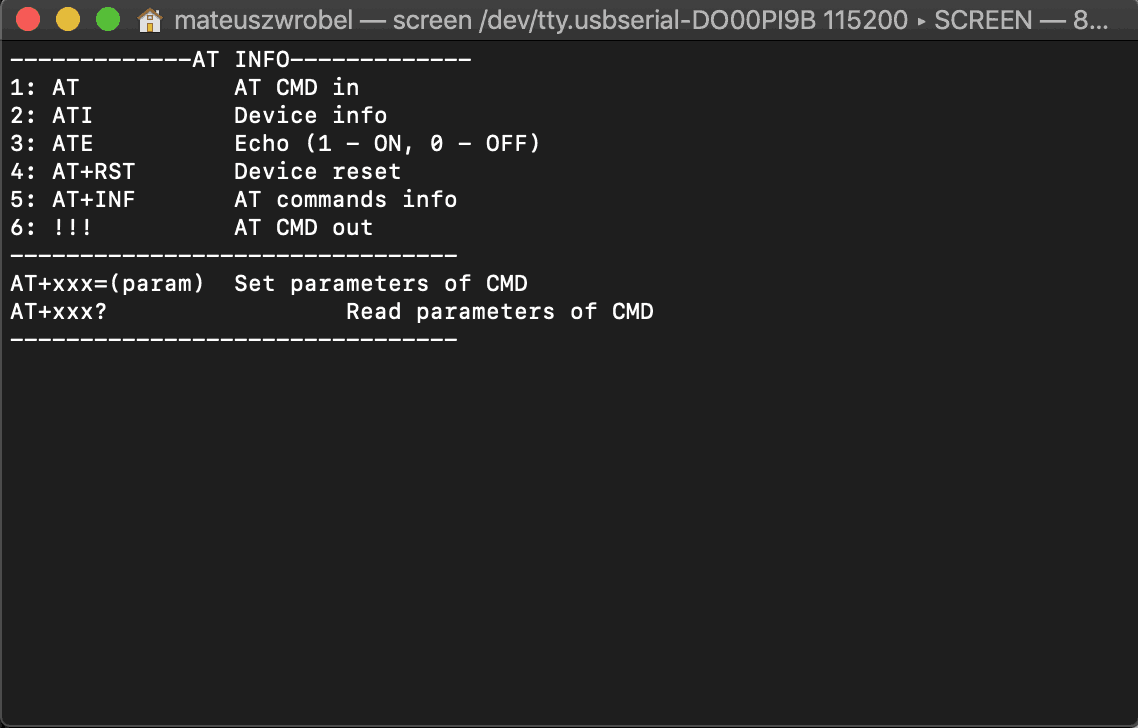Click 'Set parameters of CMD' text
This screenshot has width=1138, height=728.
point(381,284)
